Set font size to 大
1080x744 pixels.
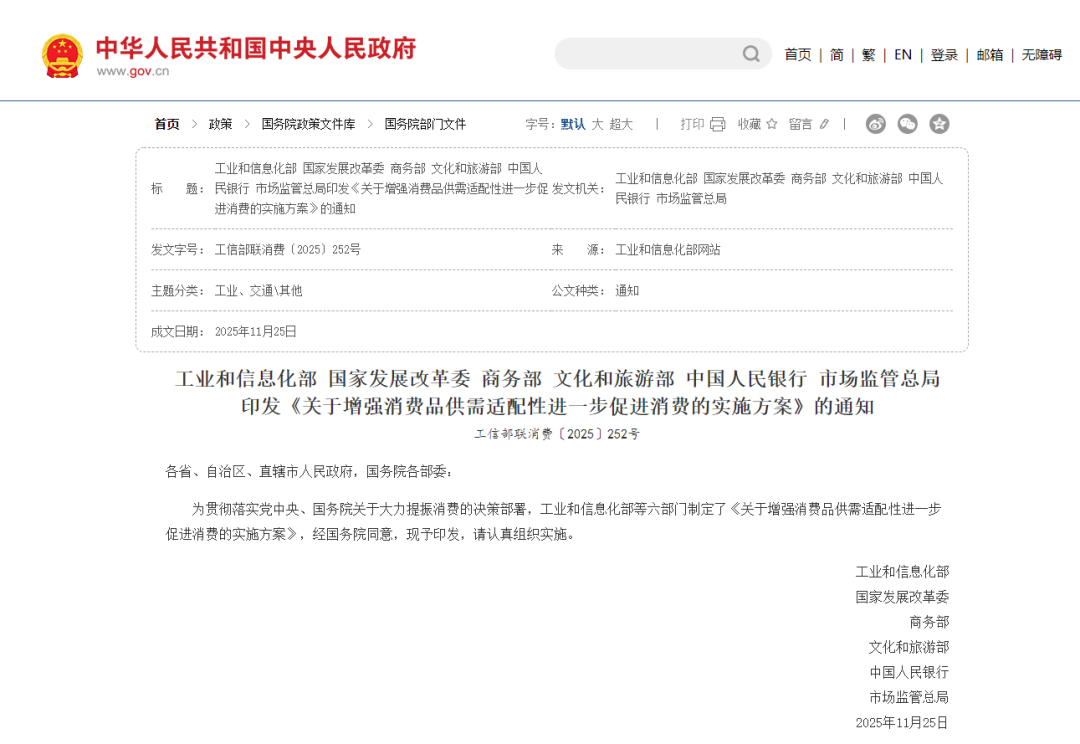click(x=597, y=124)
